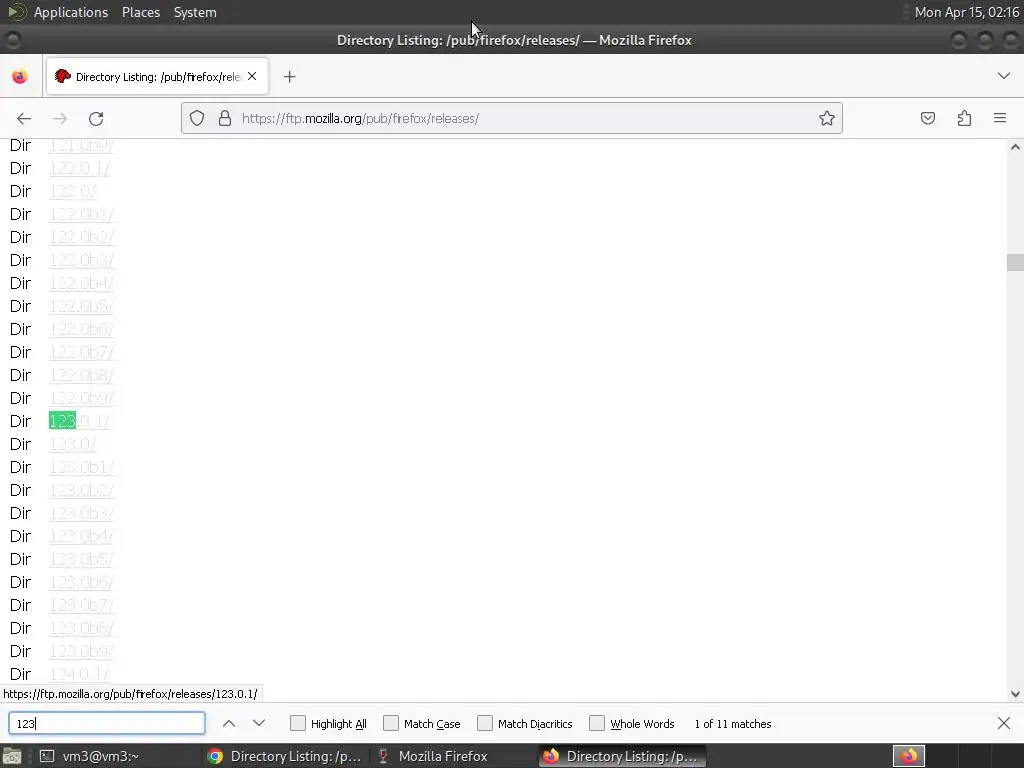The height and width of the screenshot is (768, 1024).
Task: Go back to previous page
Action: tap(24, 118)
